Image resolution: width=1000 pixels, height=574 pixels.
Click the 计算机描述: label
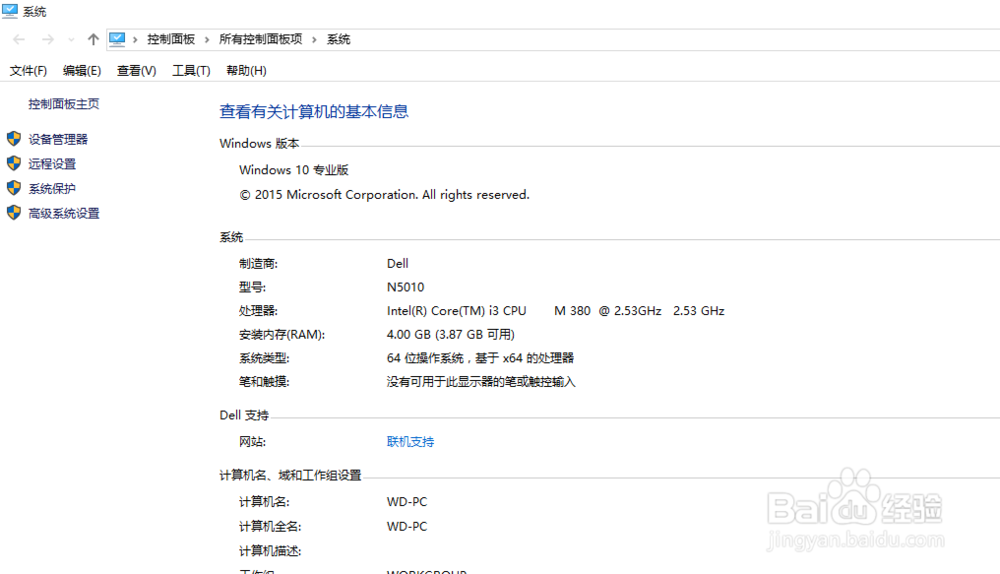point(270,550)
